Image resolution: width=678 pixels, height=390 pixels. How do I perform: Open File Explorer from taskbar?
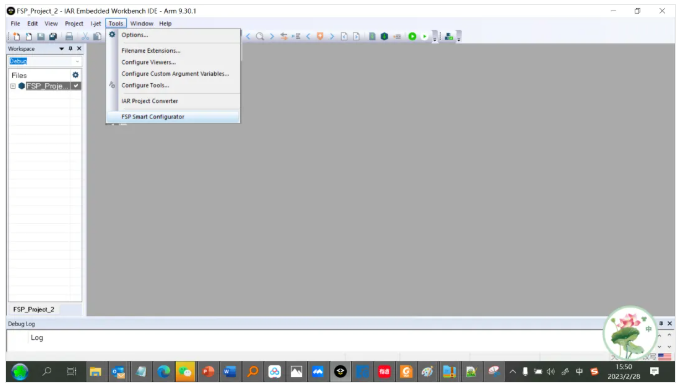click(x=95, y=371)
